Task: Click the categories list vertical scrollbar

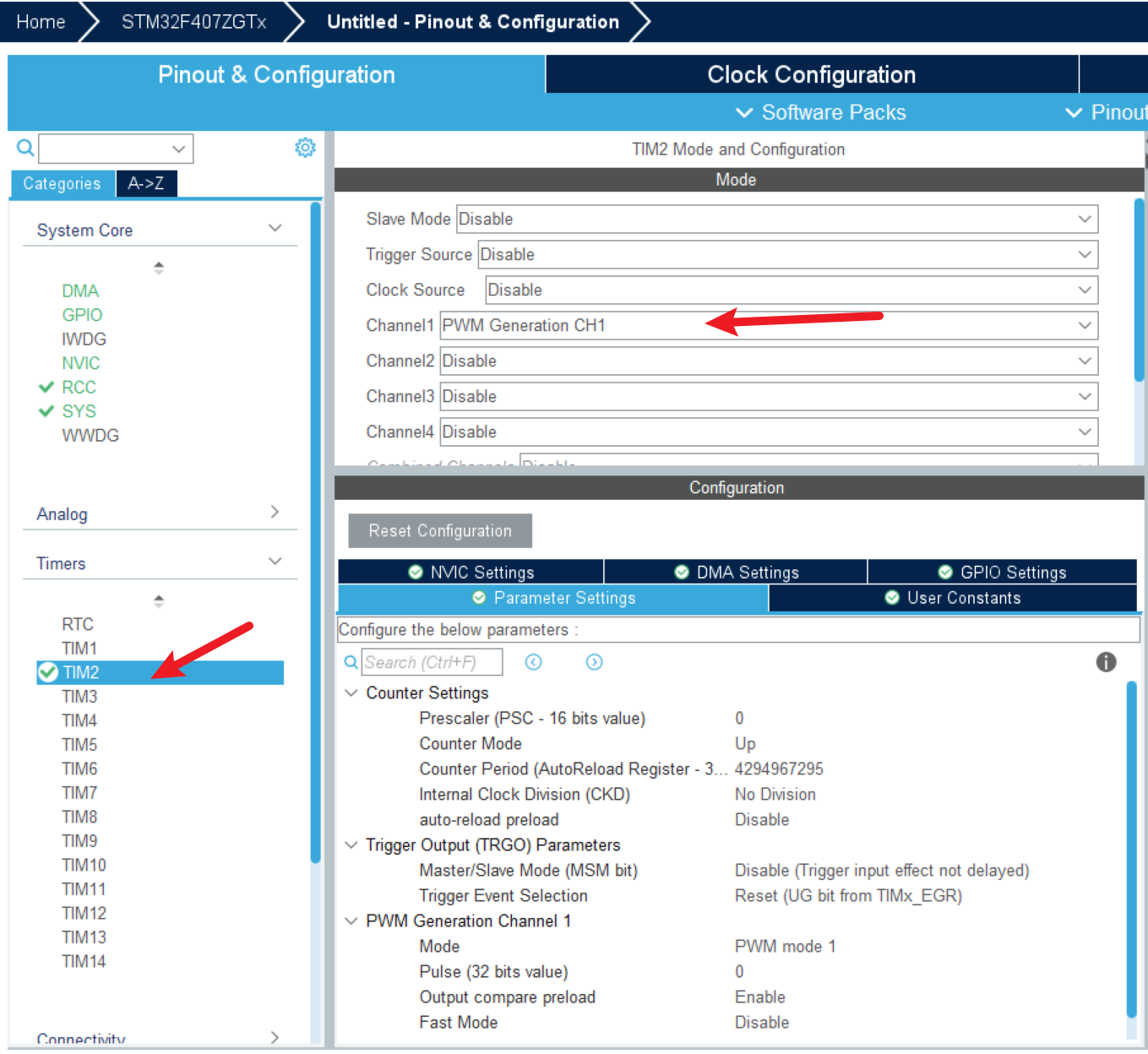Action: 316,532
